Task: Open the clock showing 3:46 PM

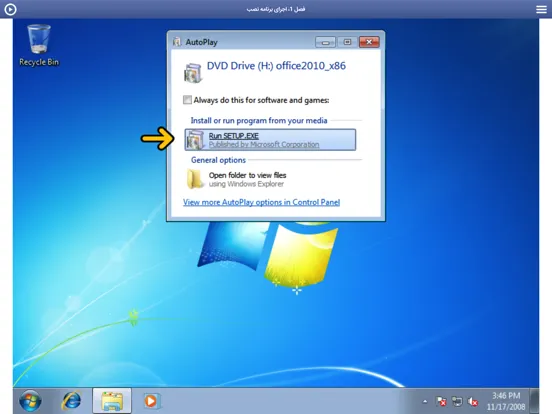Action: coord(506,401)
